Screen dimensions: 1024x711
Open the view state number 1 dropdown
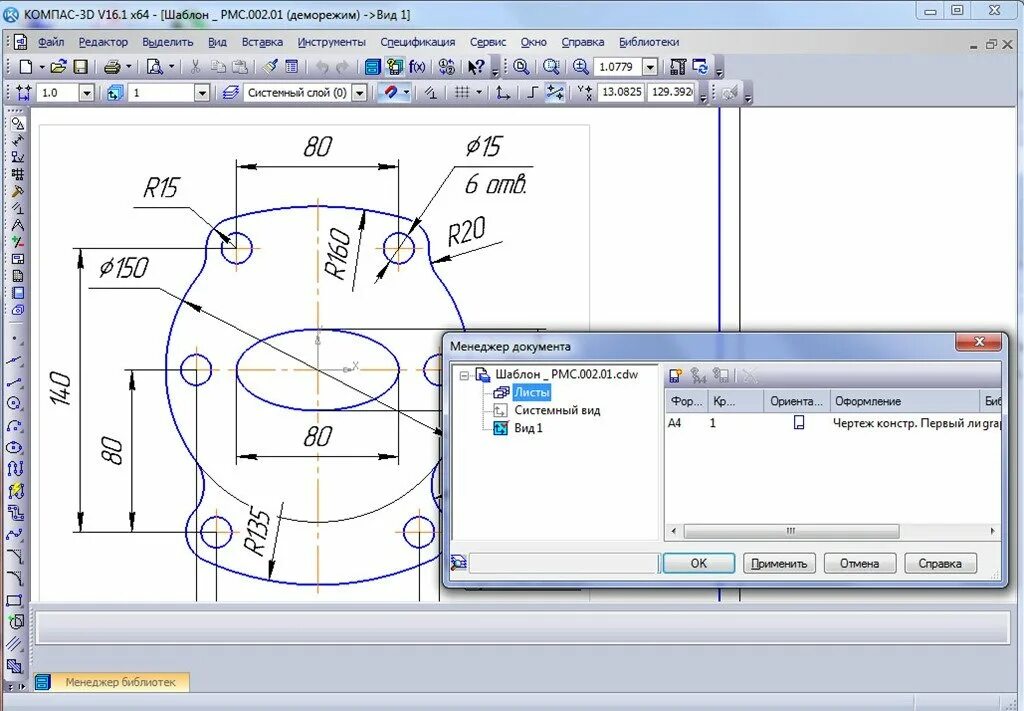202,93
